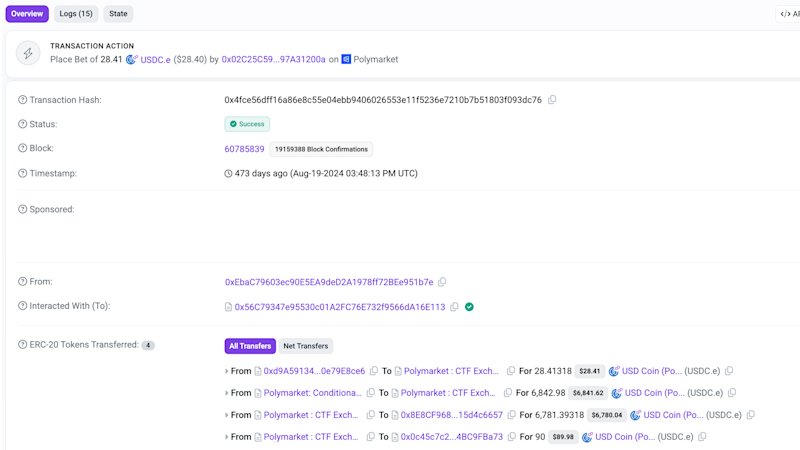Open Polymarket : CTF Exch... recipient in first row

tap(451, 371)
